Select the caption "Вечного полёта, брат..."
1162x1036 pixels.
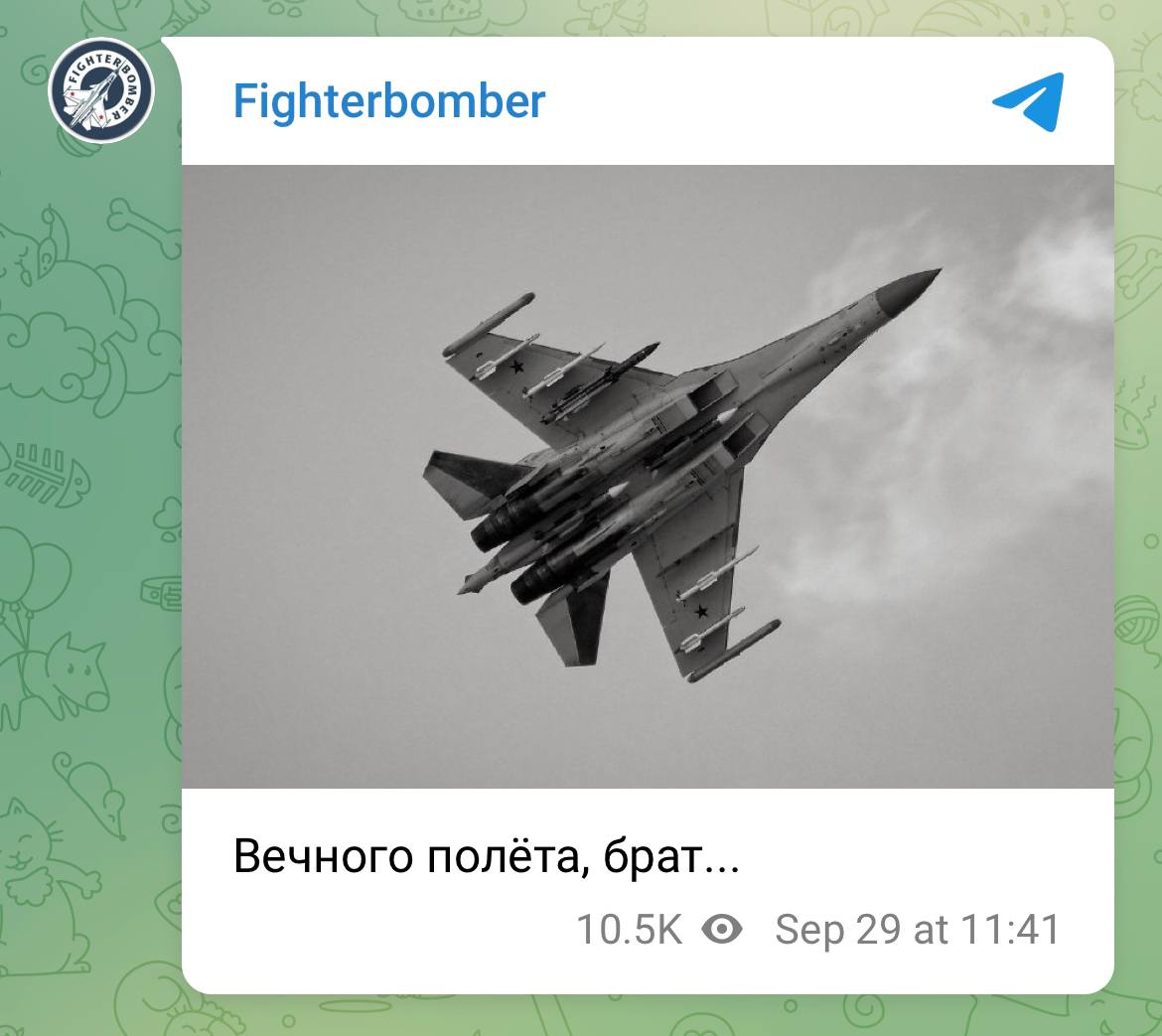click(x=486, y=856)
